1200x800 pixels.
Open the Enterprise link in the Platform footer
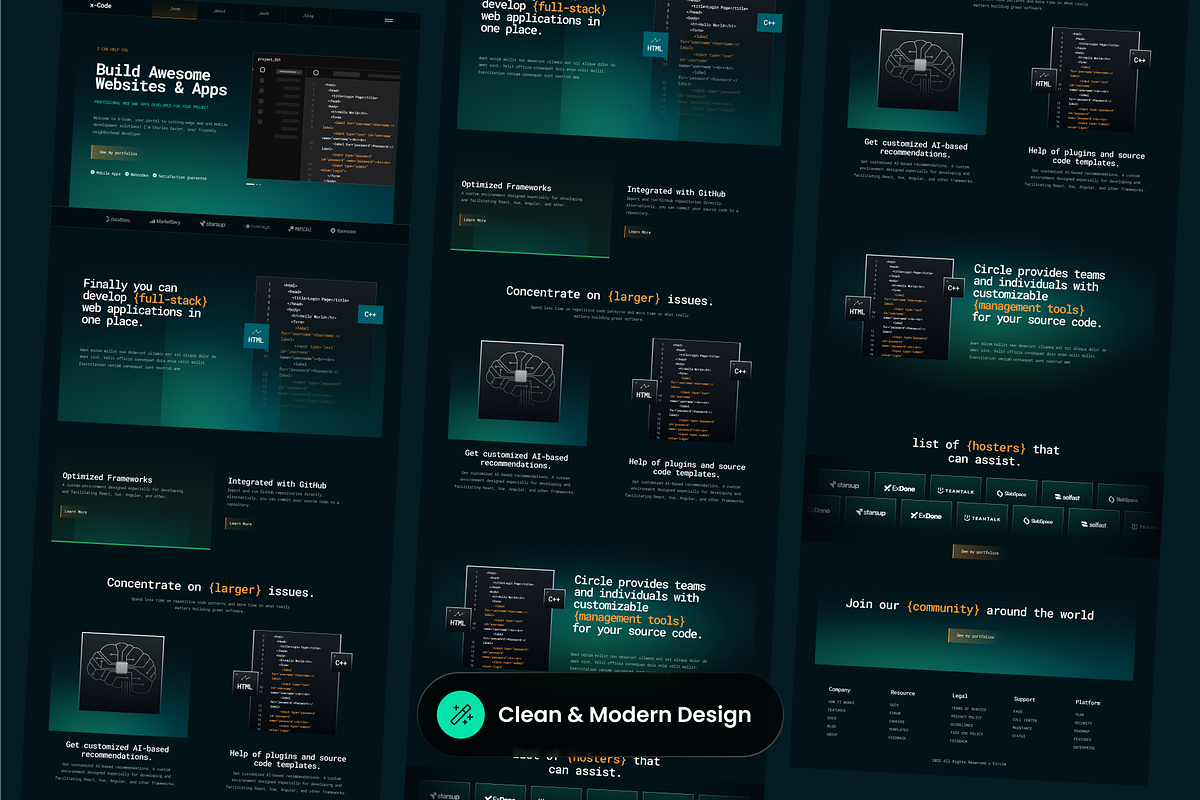[1084, 747]
